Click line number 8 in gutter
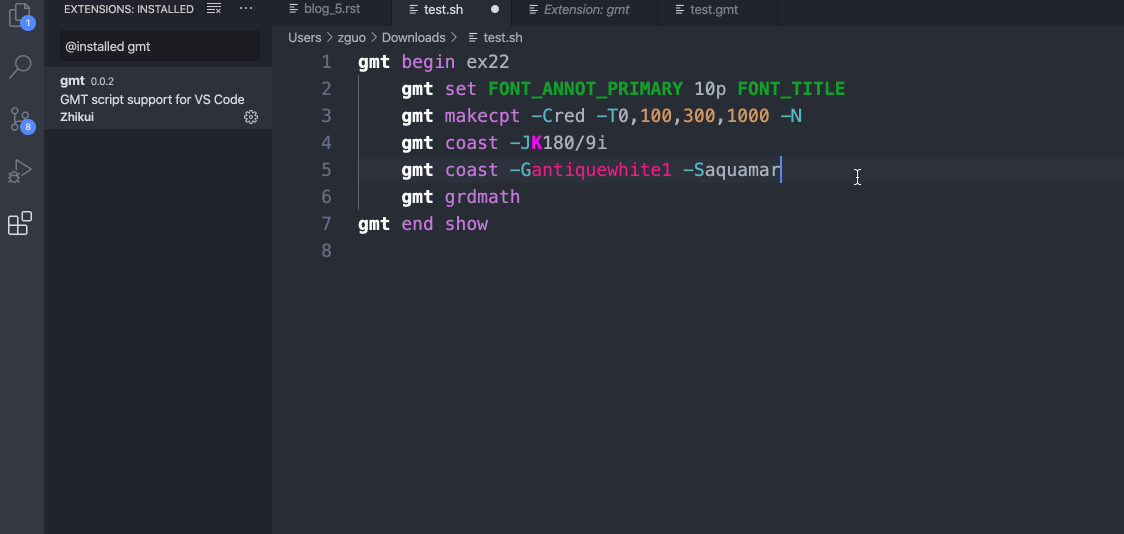The height and width of the screenshot is (534, 1124). pos(327,250)
